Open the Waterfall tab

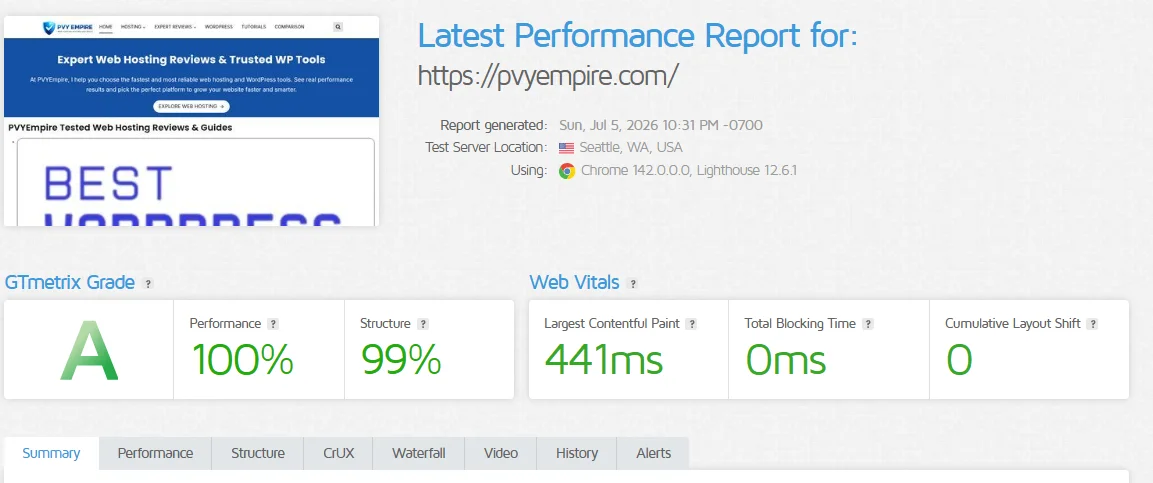tap(418, 454)
